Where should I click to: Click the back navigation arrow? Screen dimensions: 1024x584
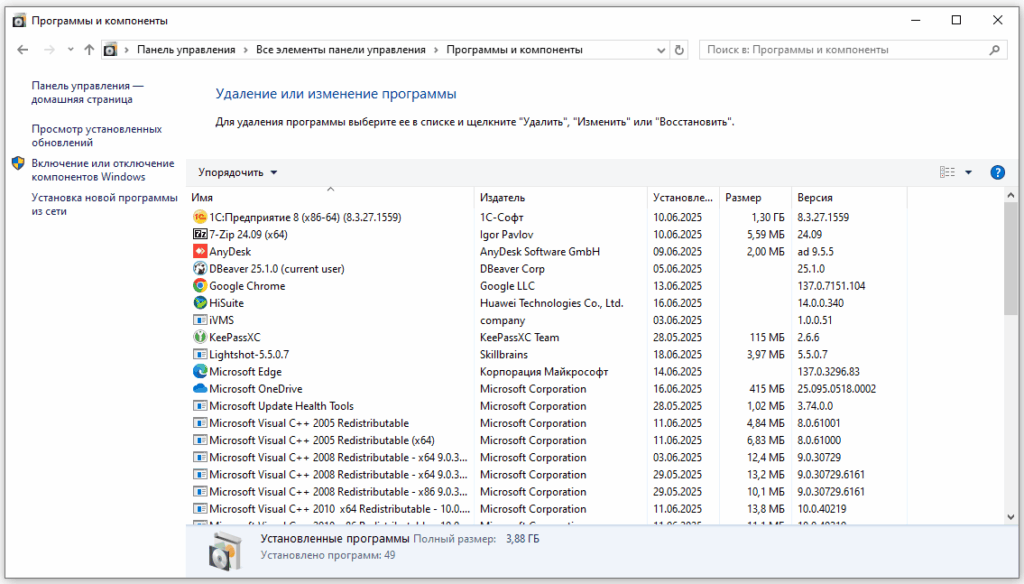click(x=23, y=49)
